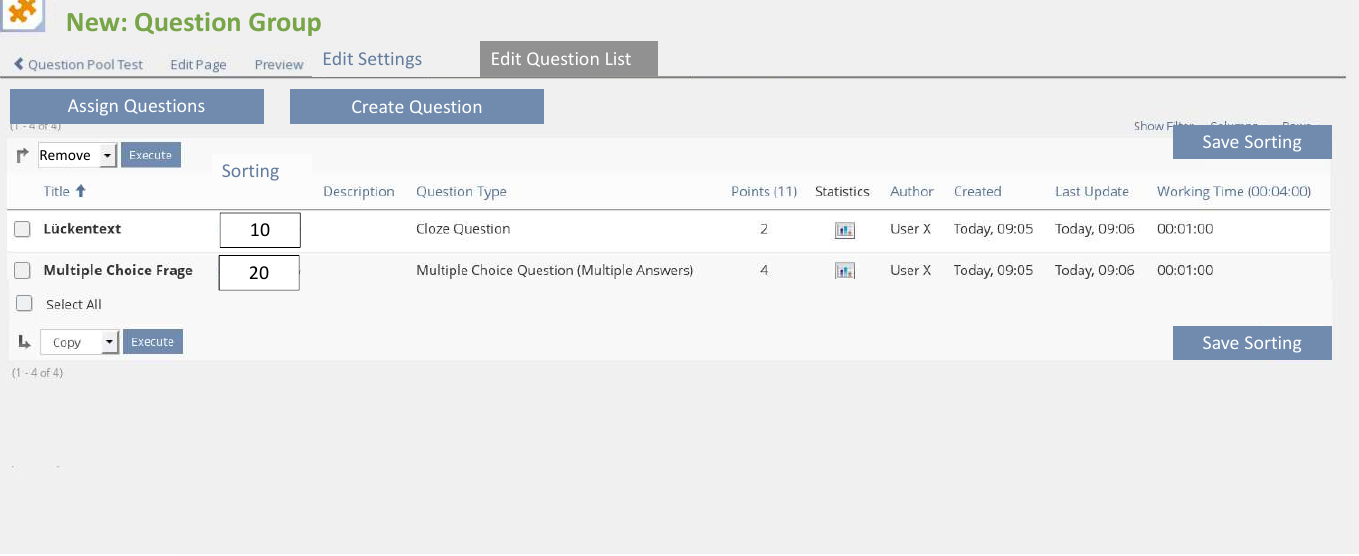Open the Preview tab
This screenshot has width=1359, height=556.
coord(278,64)
